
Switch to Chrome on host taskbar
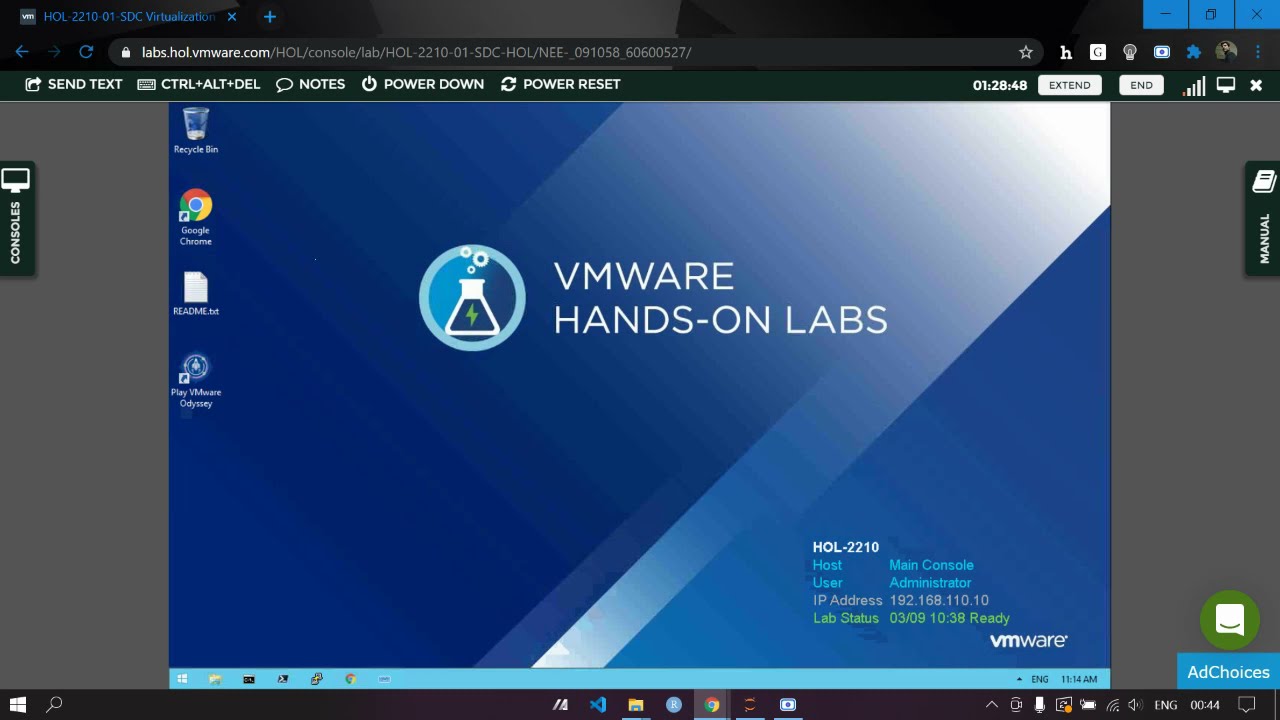712,705
